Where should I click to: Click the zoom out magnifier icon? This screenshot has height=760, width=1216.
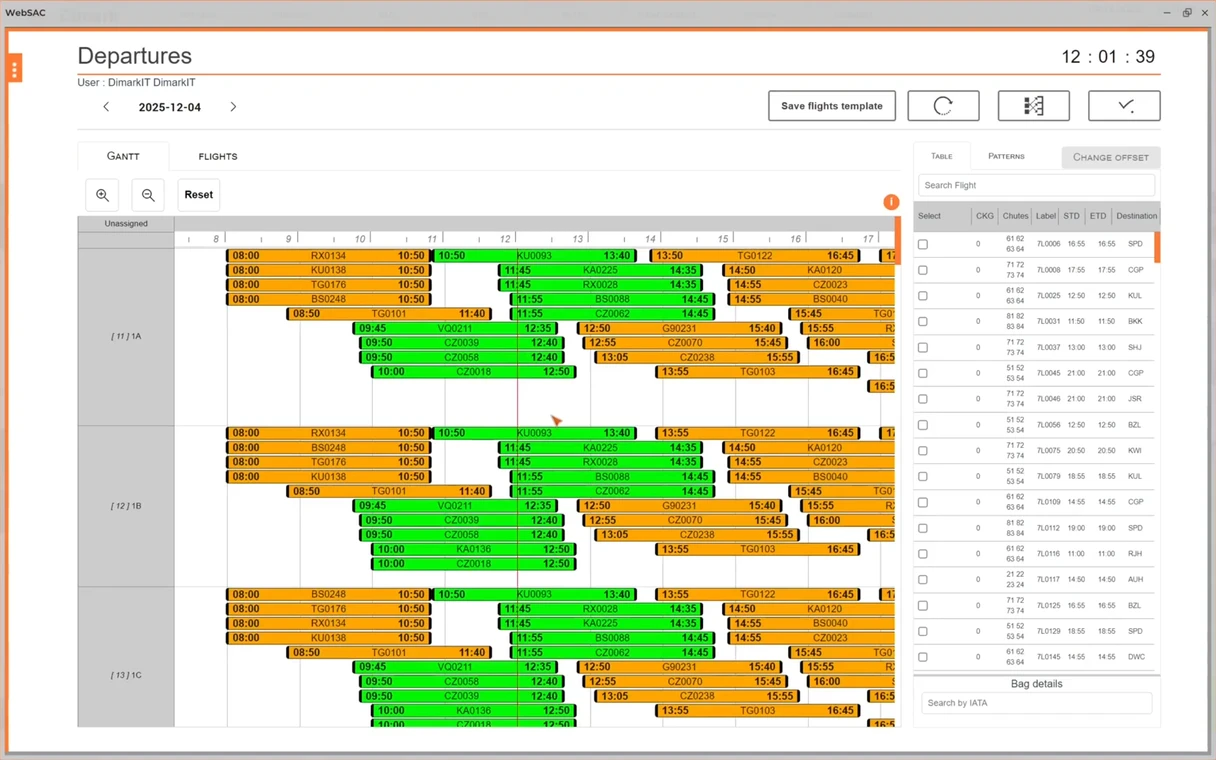click(148, 195)
